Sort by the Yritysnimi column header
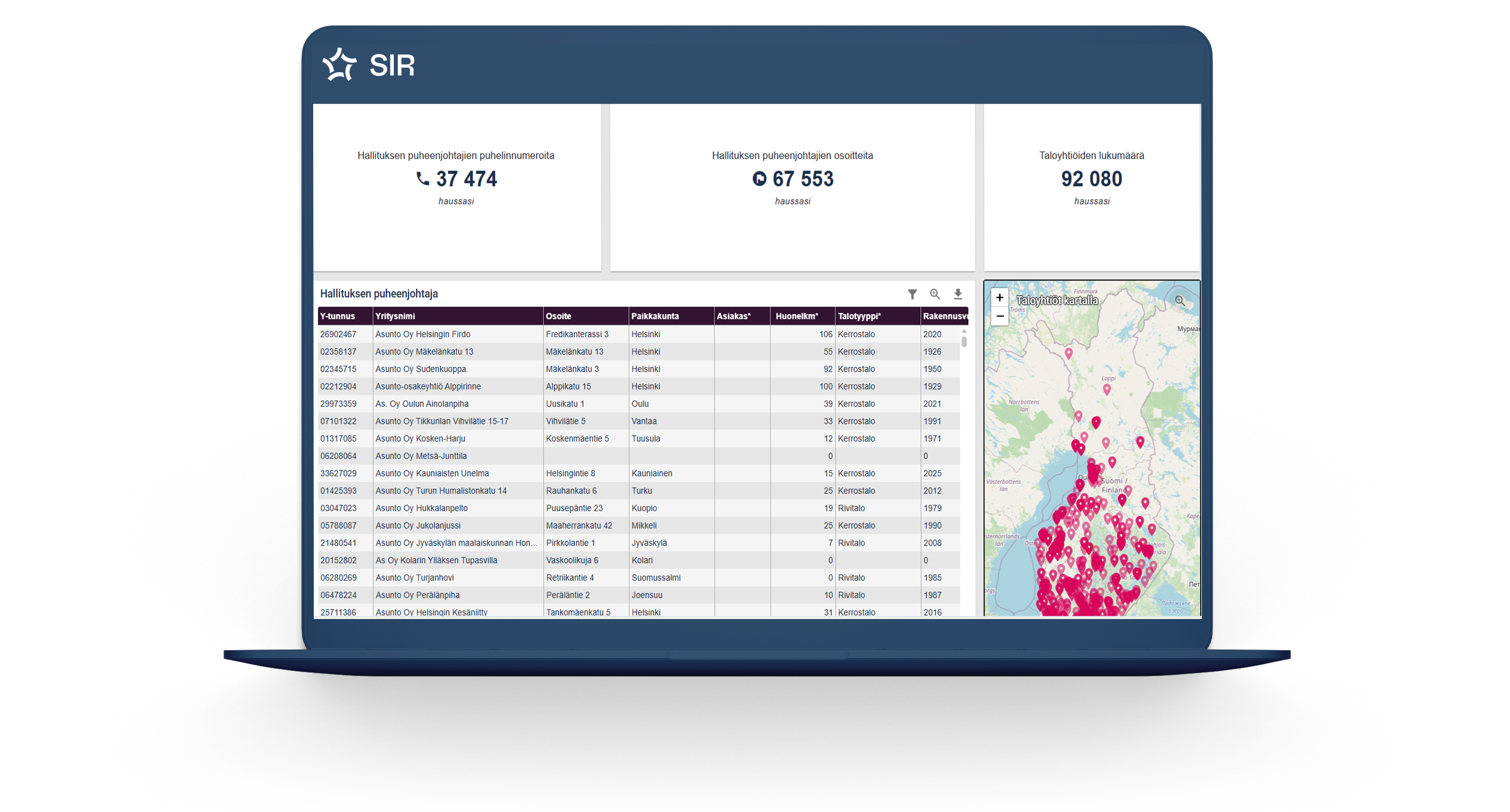 click(395, 316)
